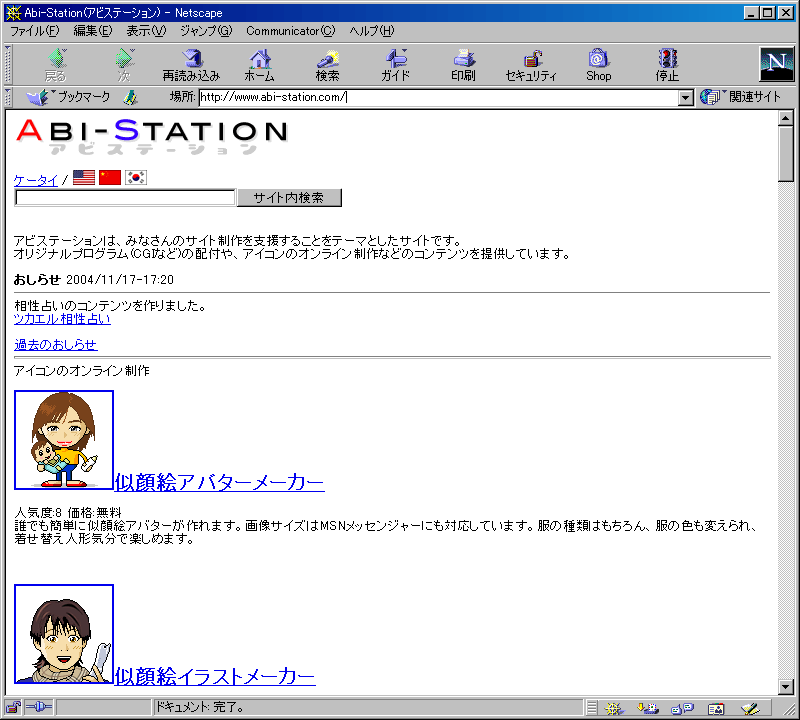
Task: Click the security lock icon in status bar
Action: pyautogui.click(x=13, y=708)
